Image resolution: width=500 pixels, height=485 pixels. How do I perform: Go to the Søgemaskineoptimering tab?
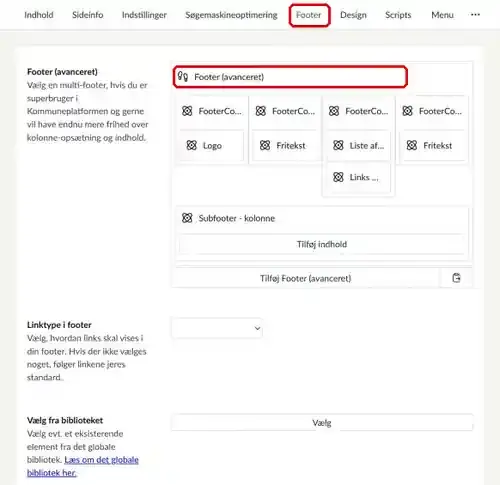click(231, 15)
